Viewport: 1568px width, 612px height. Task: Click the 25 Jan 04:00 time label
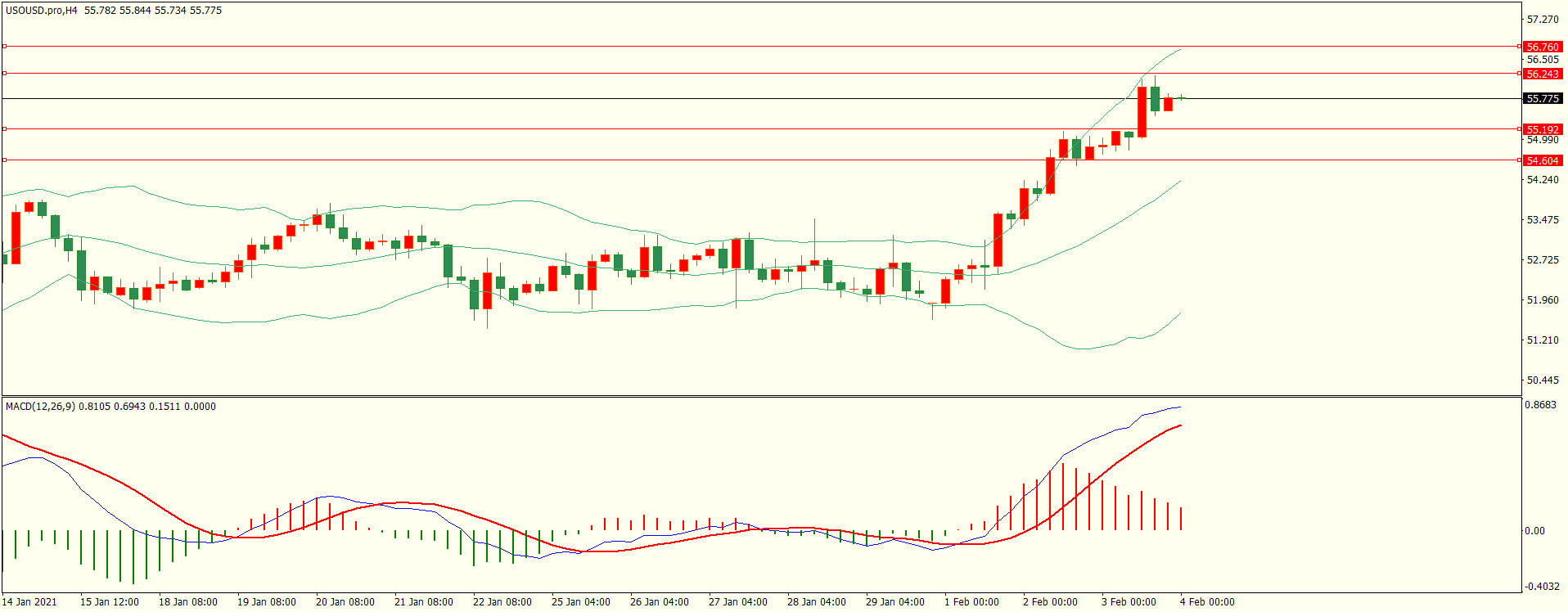pos(581,601)
